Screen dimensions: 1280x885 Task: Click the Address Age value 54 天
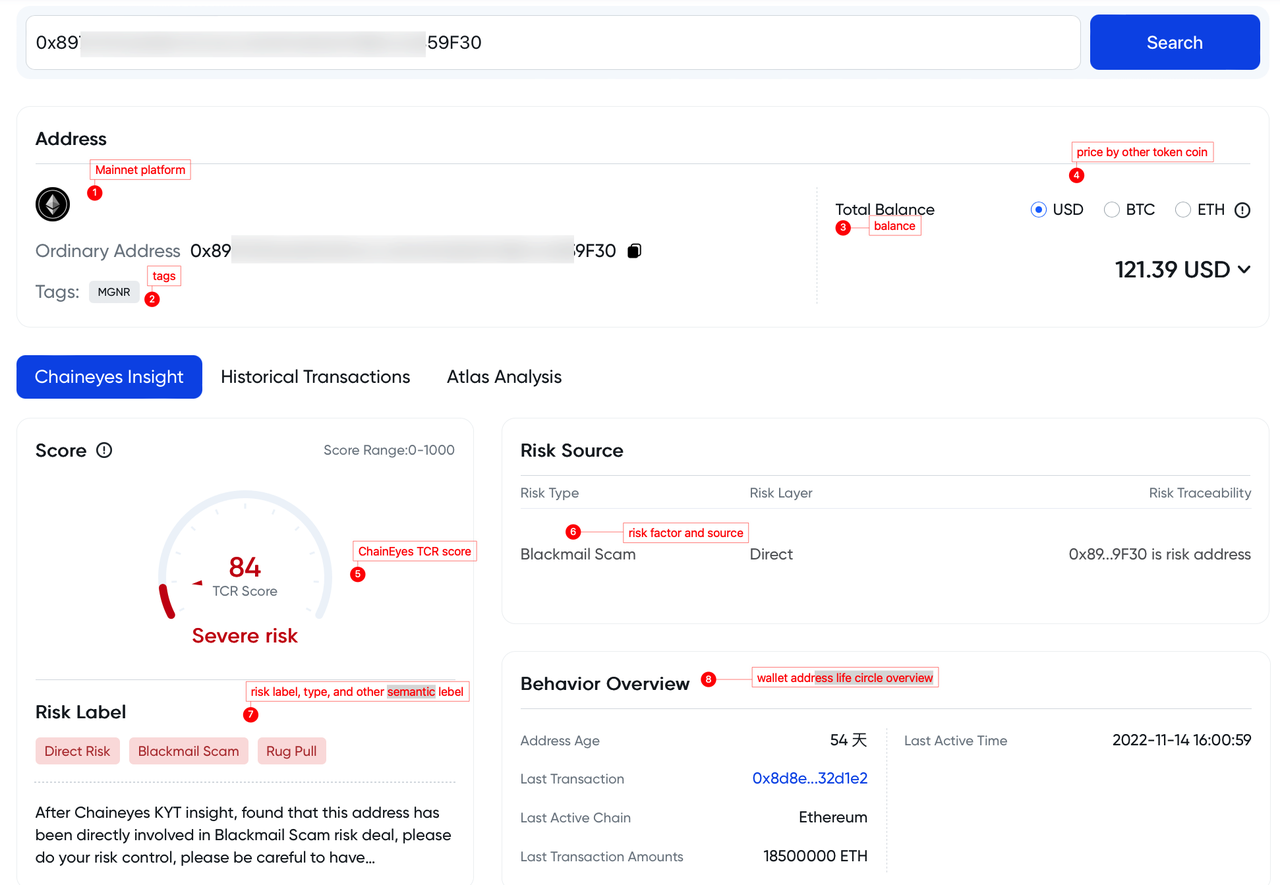(x=849, y=741)
